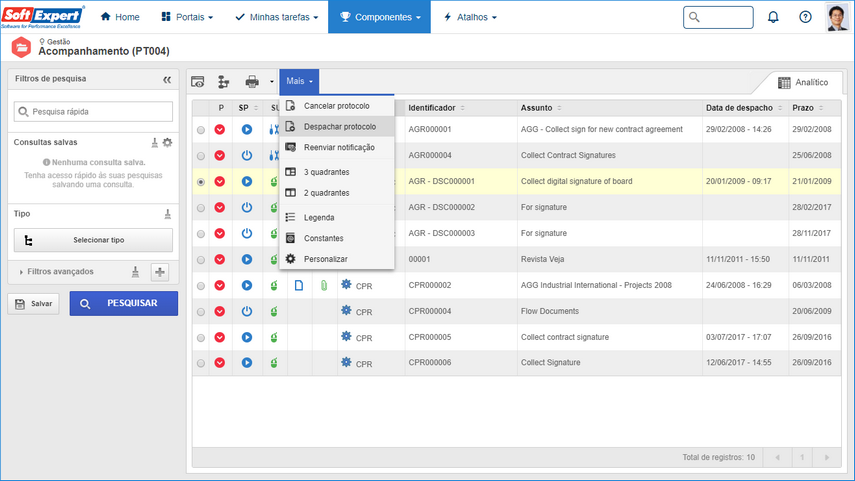The width and height of the screenshot is (855, 481).
Task: Switch to the Analítico tab
Action: 803,82
